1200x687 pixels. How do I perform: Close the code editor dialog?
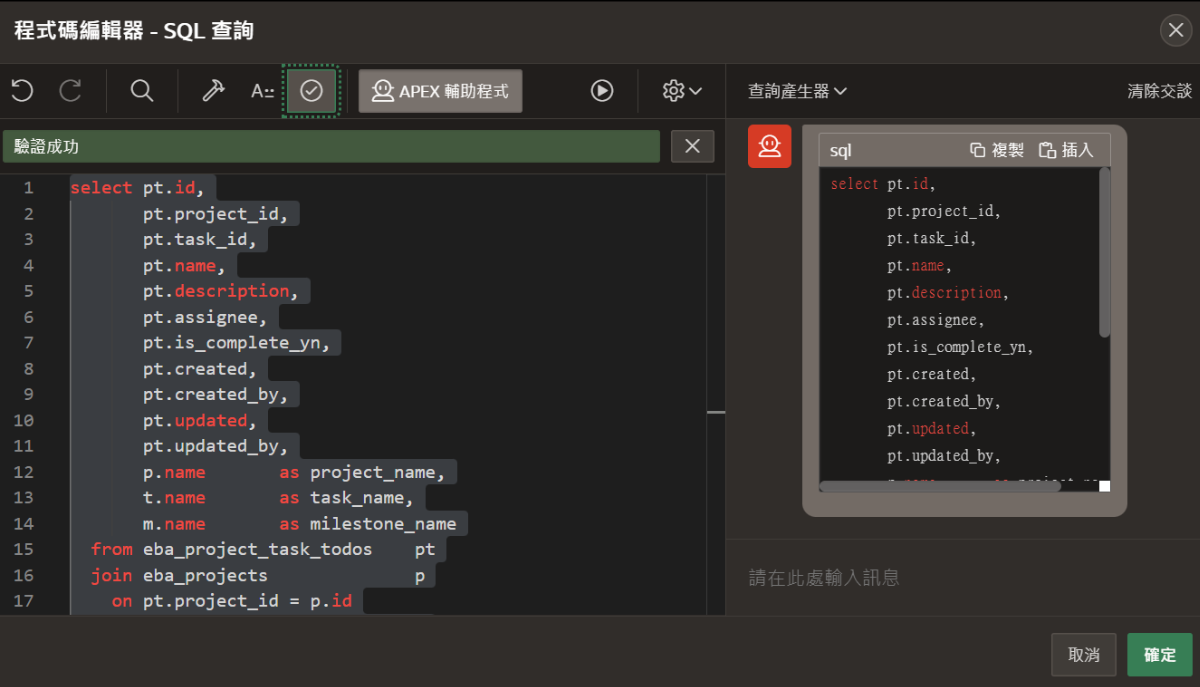click(x=1175, y=31)
